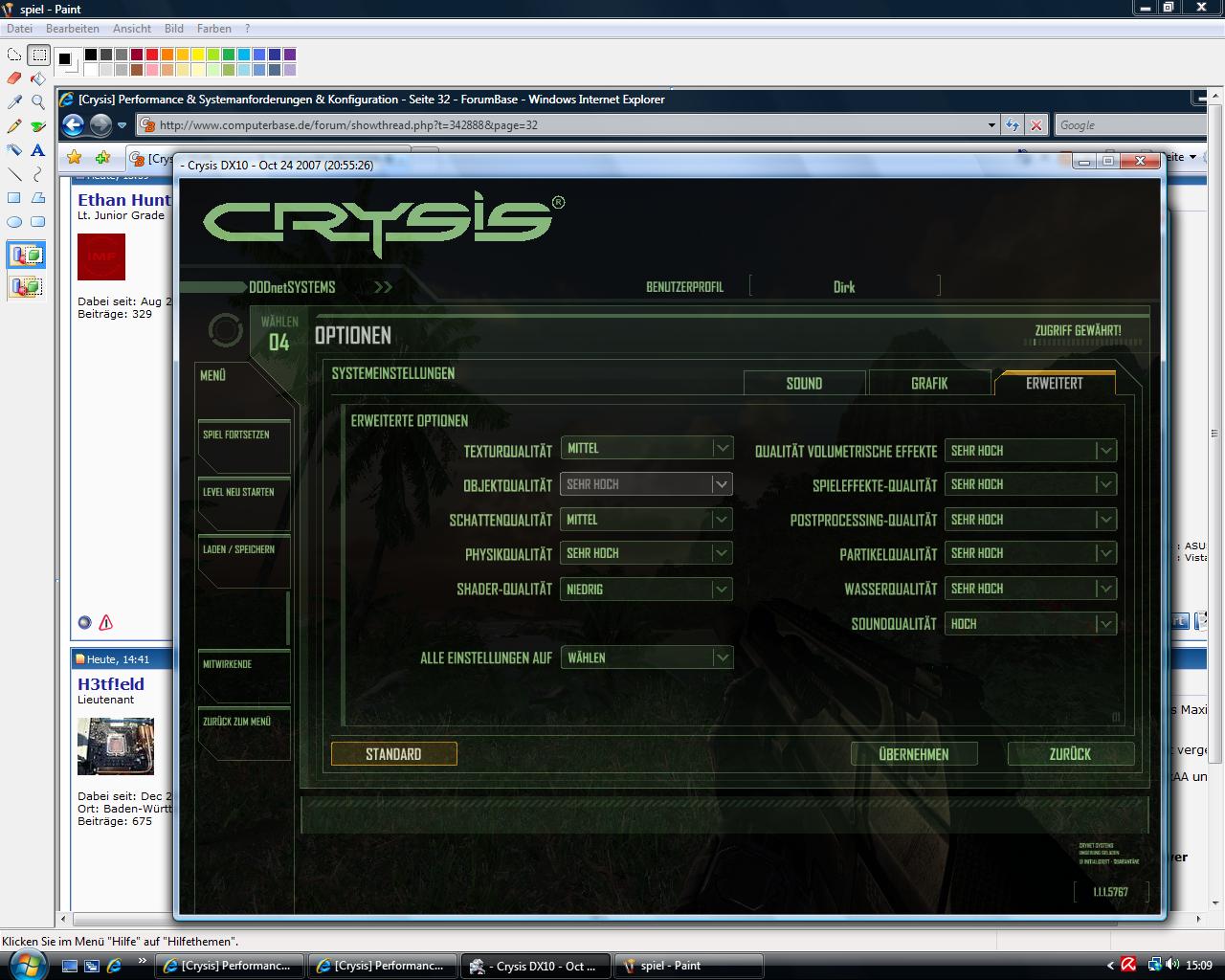The height and width of the screenshot is (980, 1225).
Task: Choose the straight Line tool
Action: click(x=14, y=173)
